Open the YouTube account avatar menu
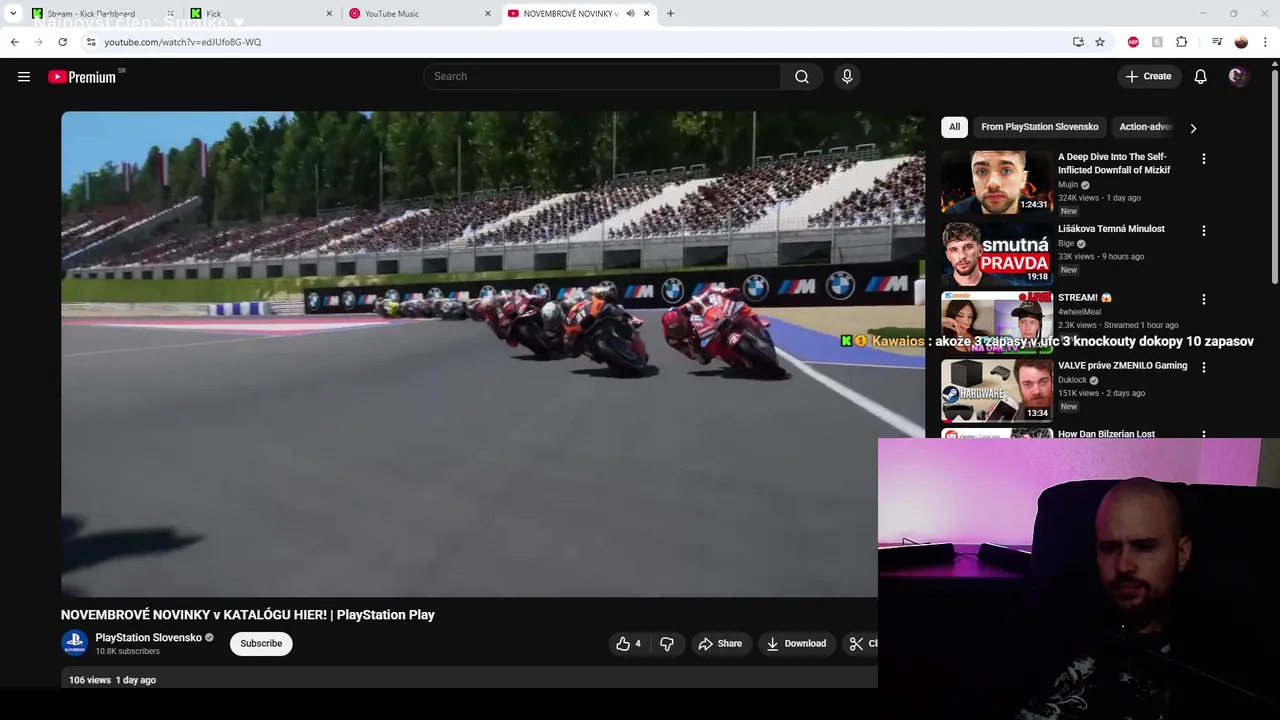Image resolution: width=1280 pixels, height=720 pixels. point(1238,77)
